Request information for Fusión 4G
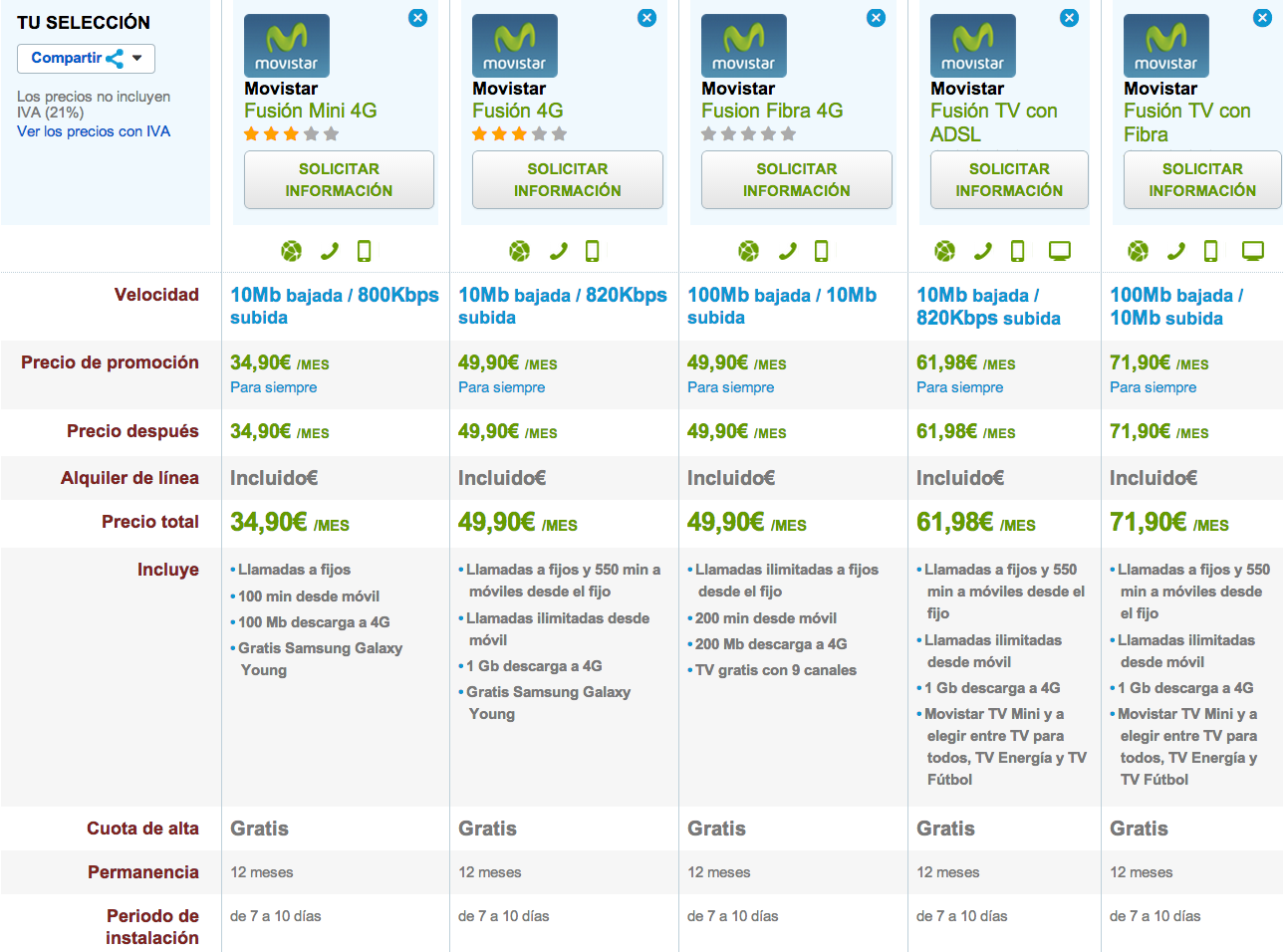 (x=568, y=179)
